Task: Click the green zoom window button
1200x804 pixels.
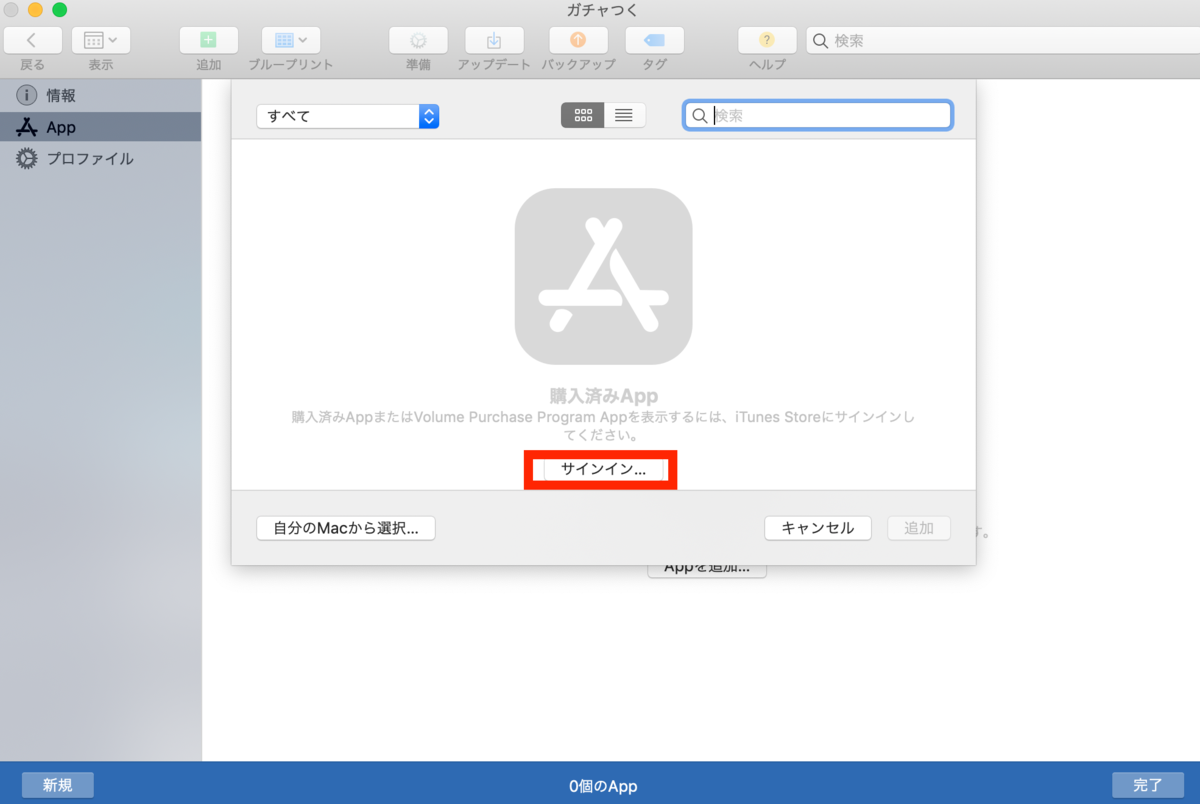Action: 59,10
